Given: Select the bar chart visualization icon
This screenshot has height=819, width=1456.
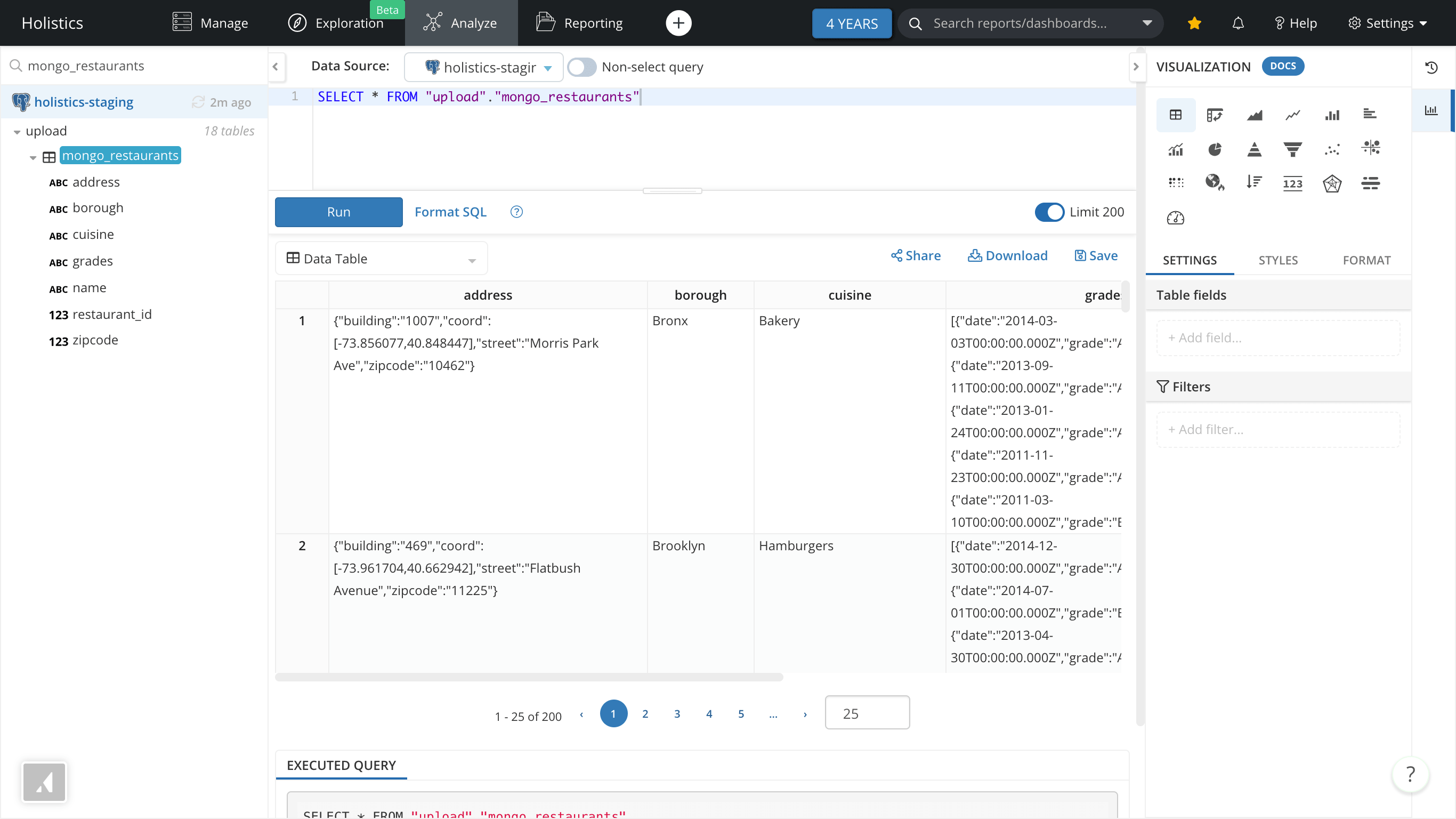Looking at the screenshot, I should click(1332, 113).
